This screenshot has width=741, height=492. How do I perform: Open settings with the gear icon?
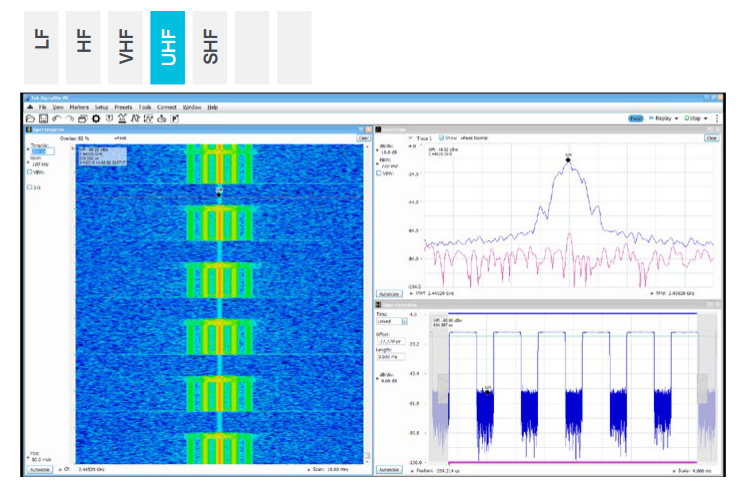tap(96, 118)
